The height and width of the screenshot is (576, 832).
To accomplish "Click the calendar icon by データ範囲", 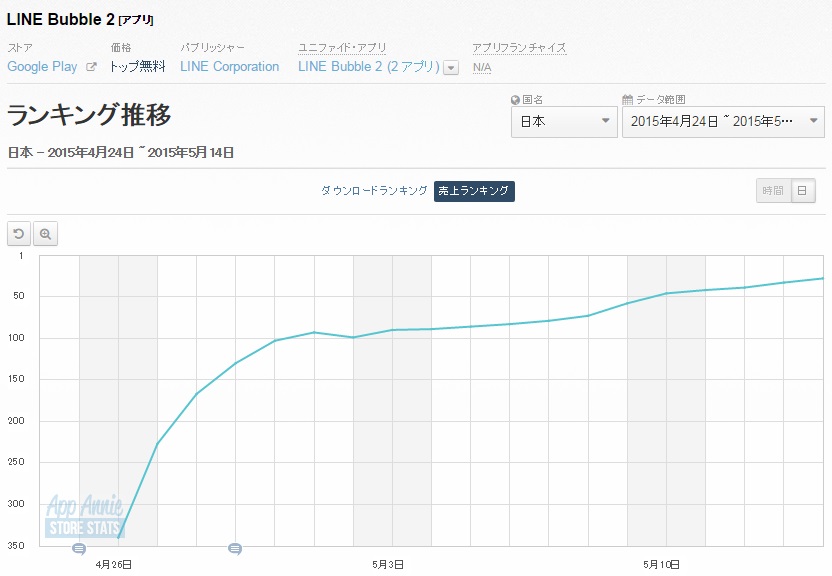I will (x=627, y=100).
